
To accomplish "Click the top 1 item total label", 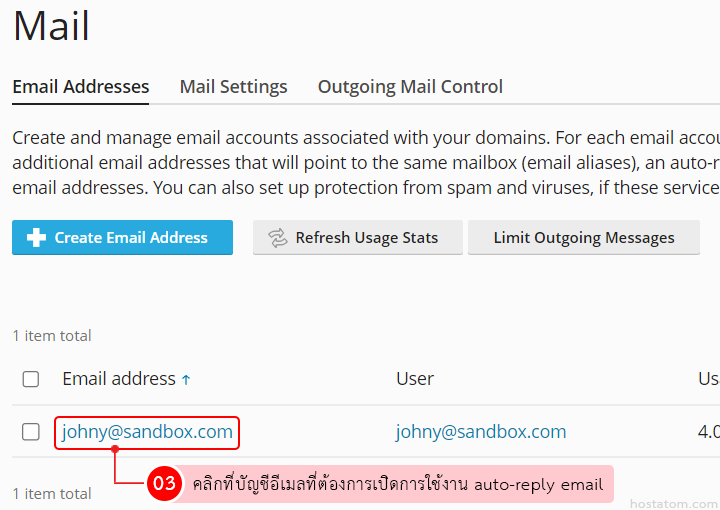I will [52, 336].
